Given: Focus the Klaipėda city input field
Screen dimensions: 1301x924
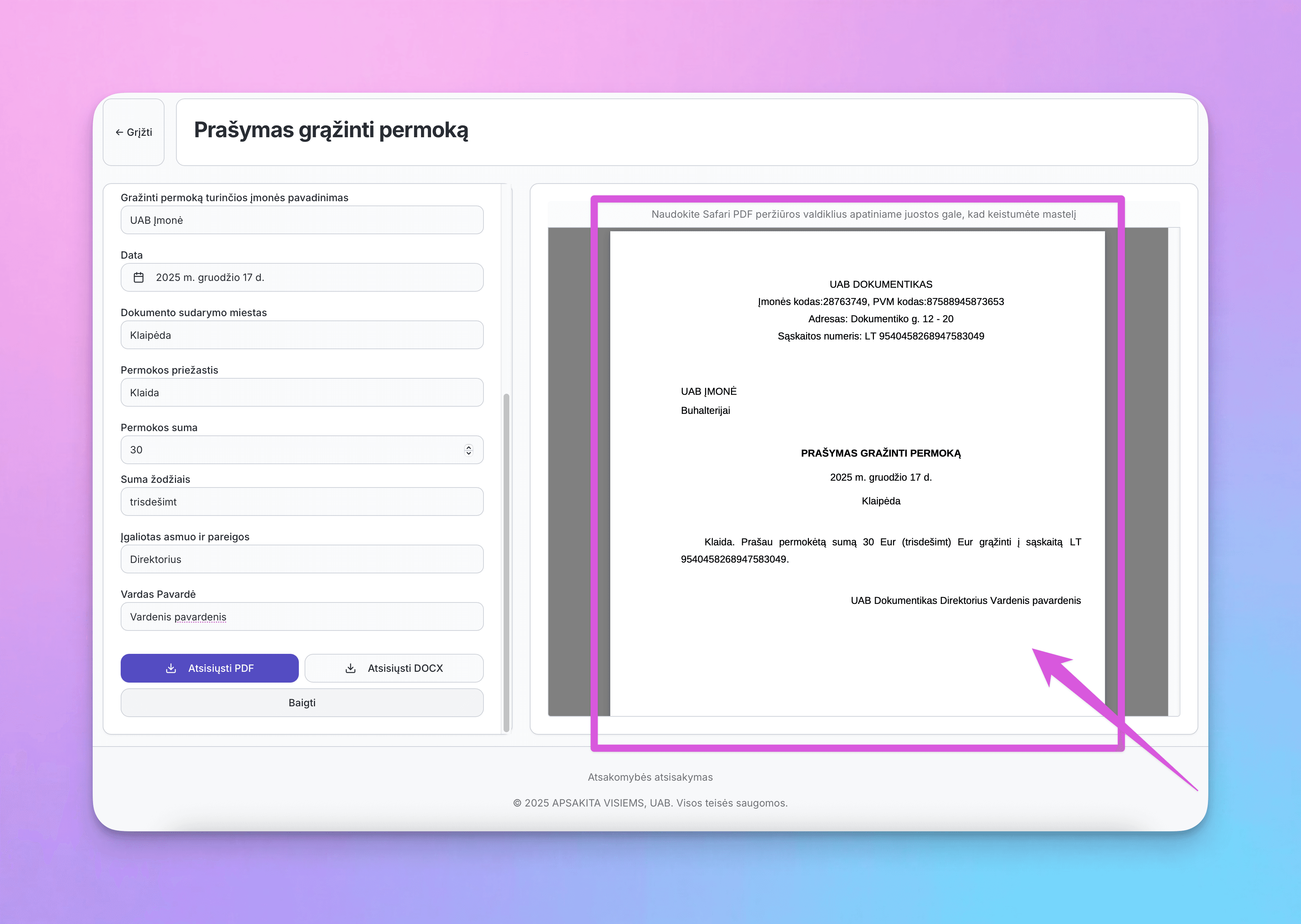Looking at the screenshot, I should [x=301, y=335].
